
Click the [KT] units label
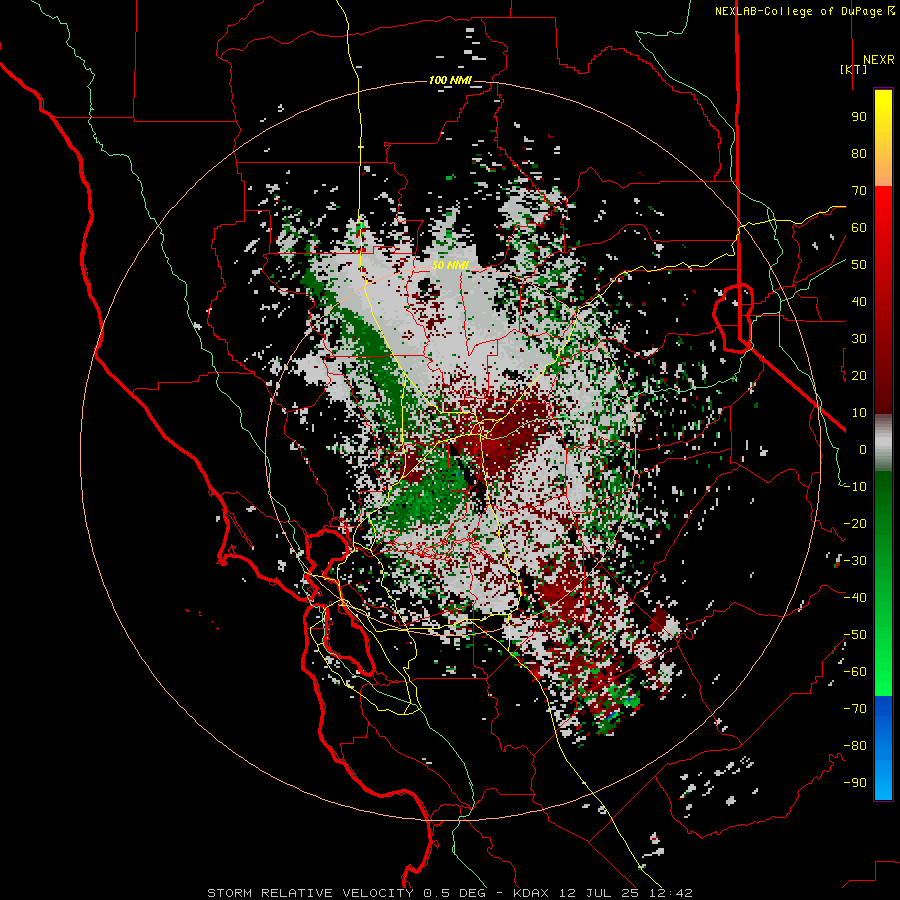click(x=854, y=69)
